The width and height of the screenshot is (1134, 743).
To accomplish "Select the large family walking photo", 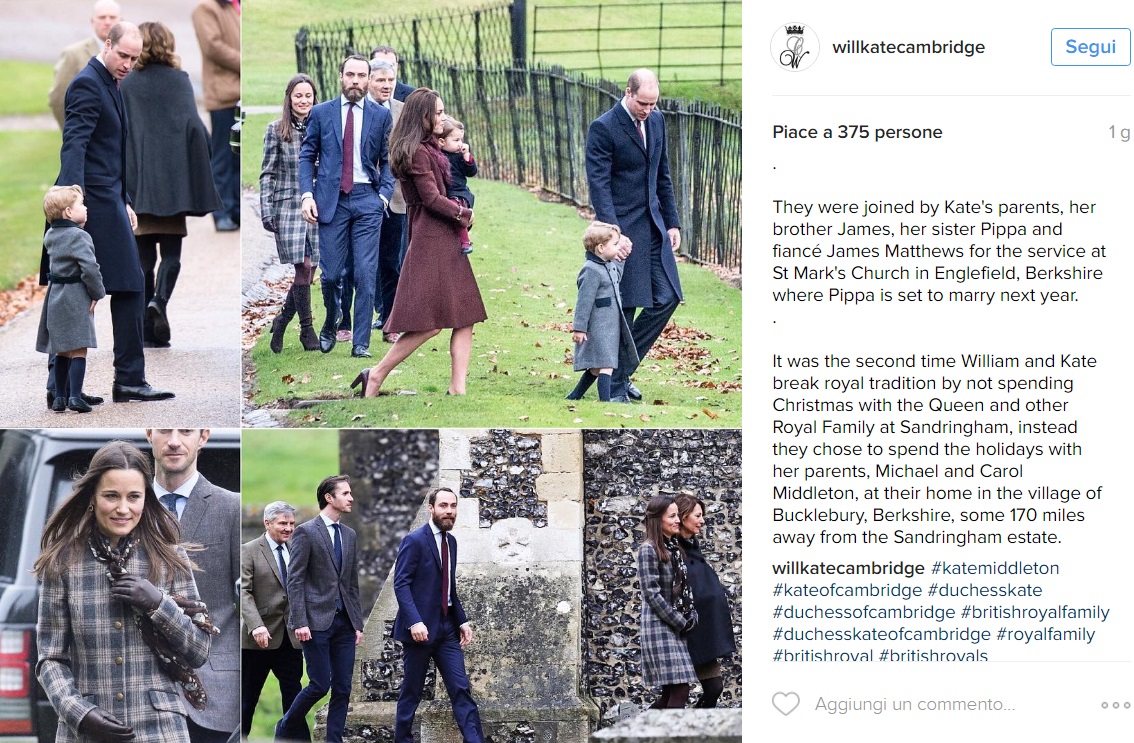I will tap(492, 213).
